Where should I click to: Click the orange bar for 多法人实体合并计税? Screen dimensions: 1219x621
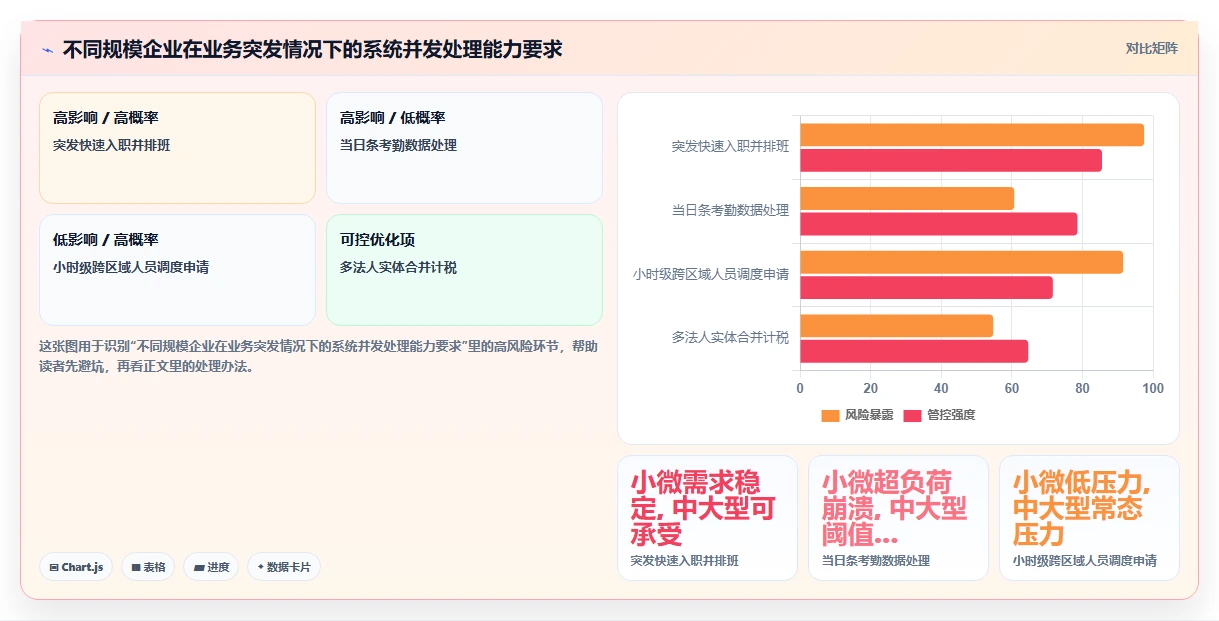pyautogui.click(x=896, y=326)
